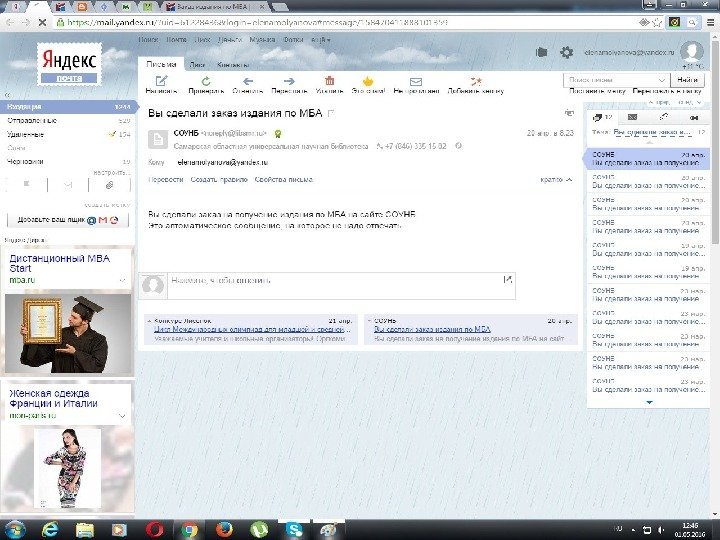The width and height of the screenshot is (720, 540).
Task: Show unread filter in left sidebar
Action: pos(68,185)
